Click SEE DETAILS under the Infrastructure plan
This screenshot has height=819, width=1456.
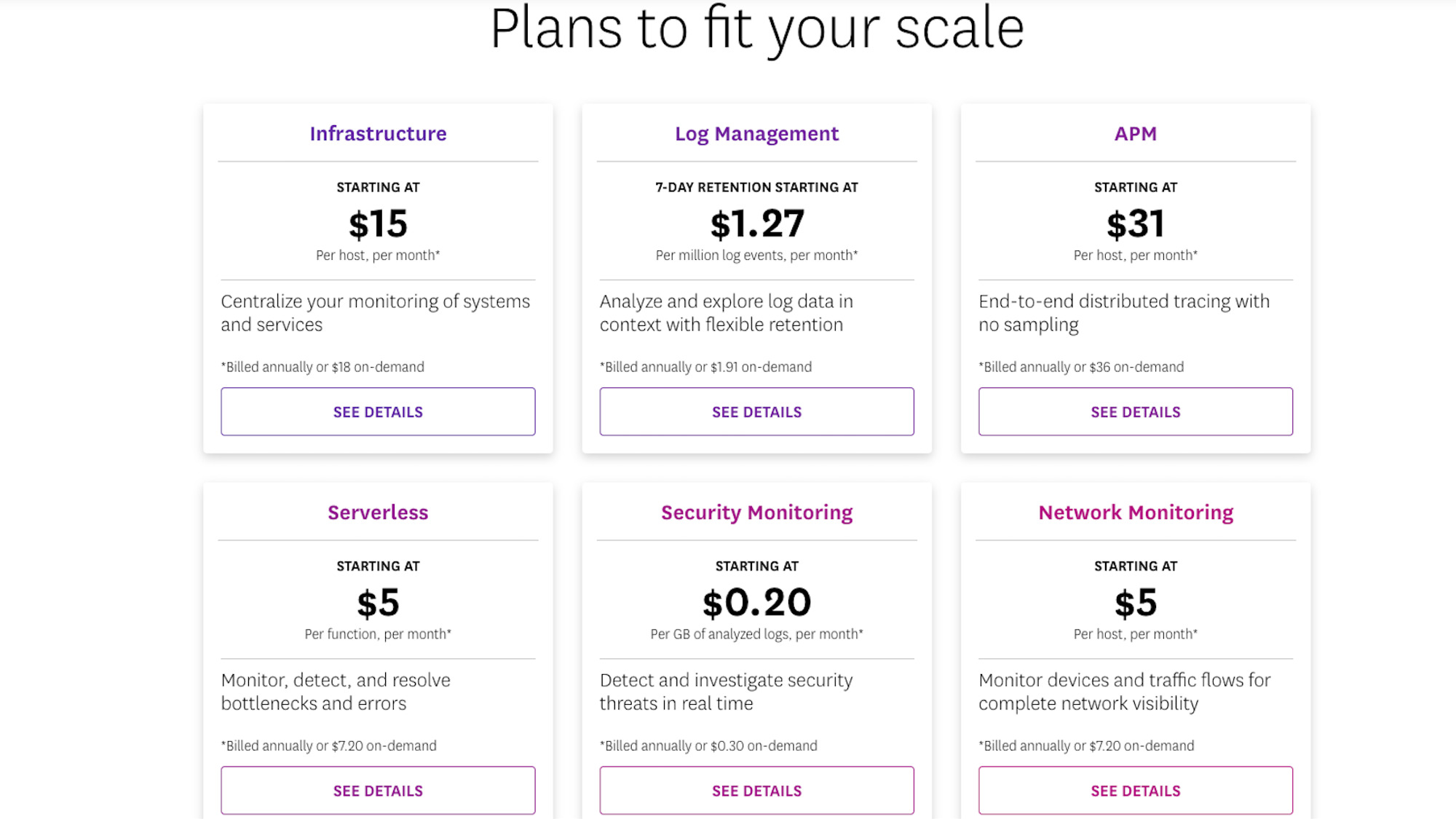377,411
